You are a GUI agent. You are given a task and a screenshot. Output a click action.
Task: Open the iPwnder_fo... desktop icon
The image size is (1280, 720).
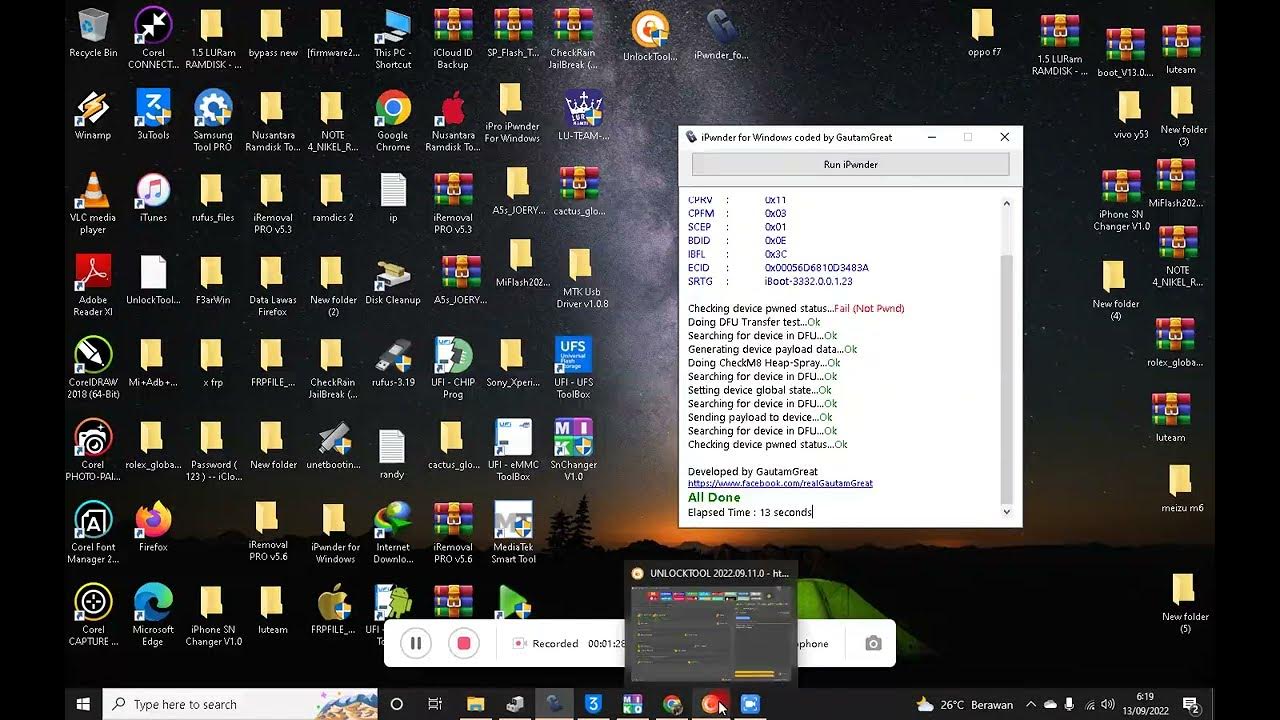click(x=720, y=35)
